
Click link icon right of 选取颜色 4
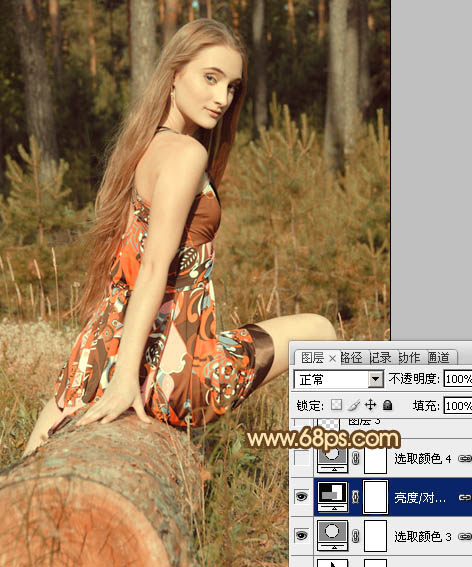465,459
